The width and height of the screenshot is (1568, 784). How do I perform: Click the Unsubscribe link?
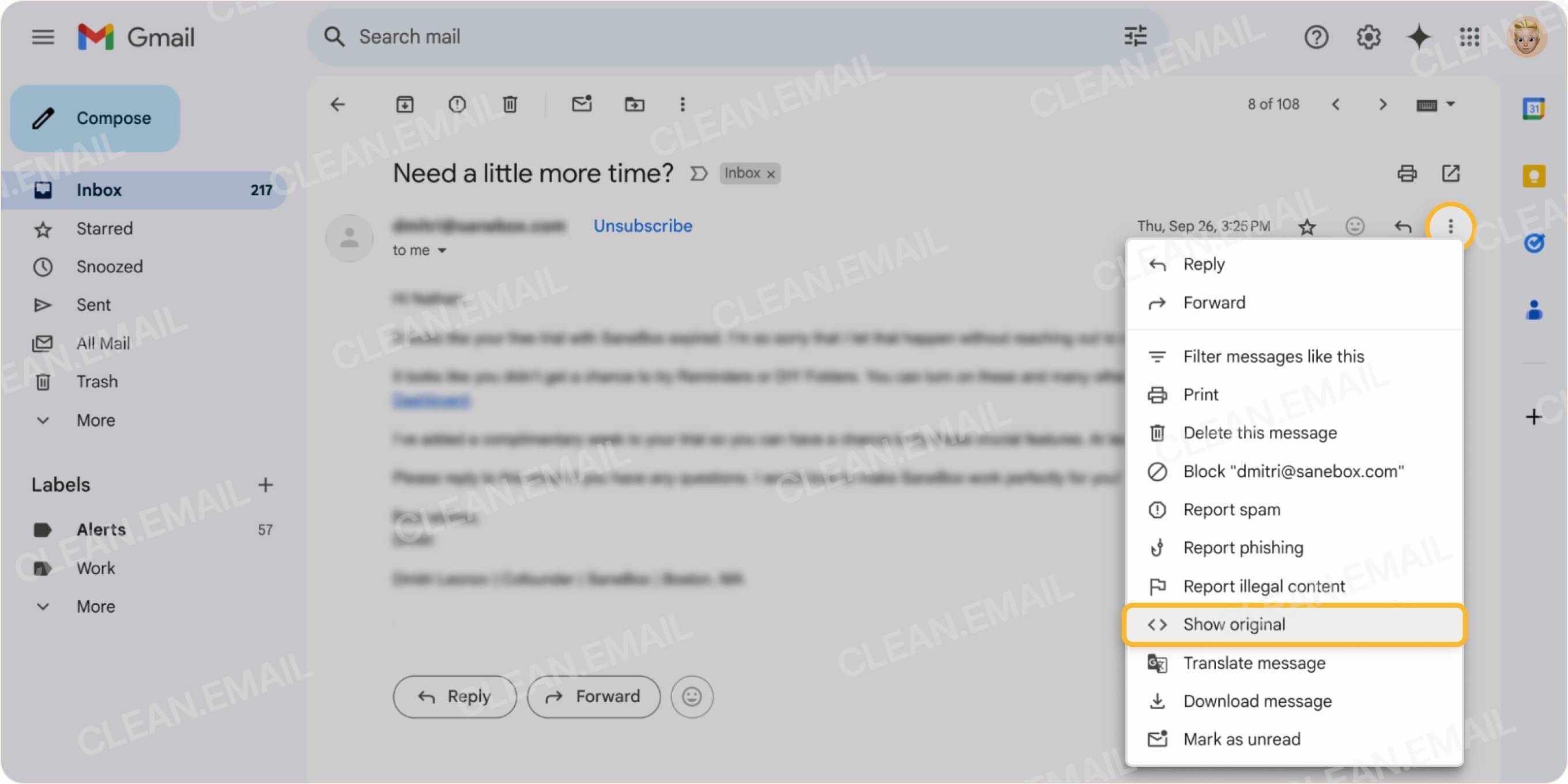[642, 226]
